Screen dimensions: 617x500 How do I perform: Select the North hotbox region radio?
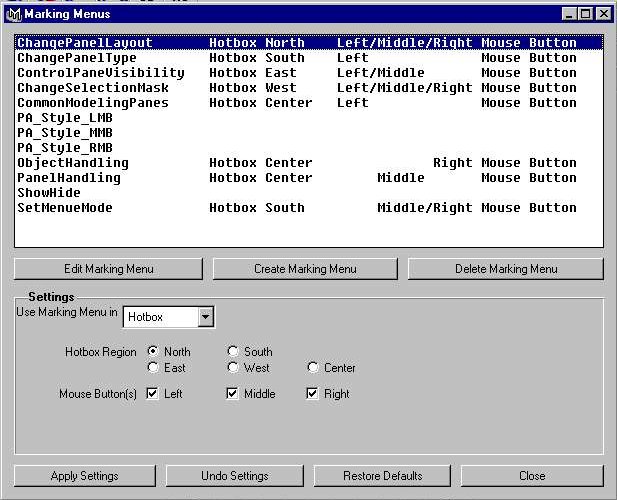click(153, 351)
